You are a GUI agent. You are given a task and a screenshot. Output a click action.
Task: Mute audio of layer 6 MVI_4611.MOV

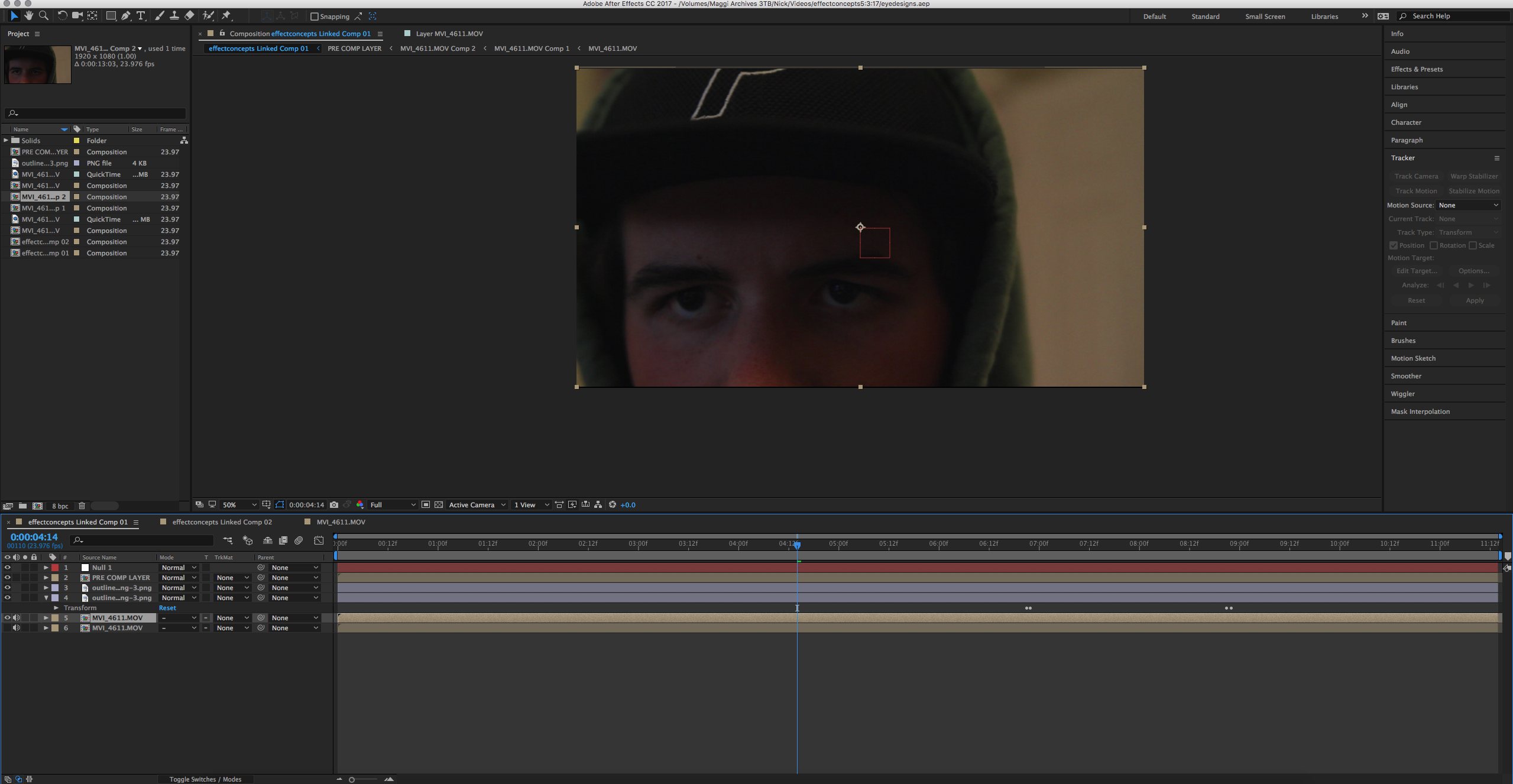pyautogui.click(x=16, y=628)
